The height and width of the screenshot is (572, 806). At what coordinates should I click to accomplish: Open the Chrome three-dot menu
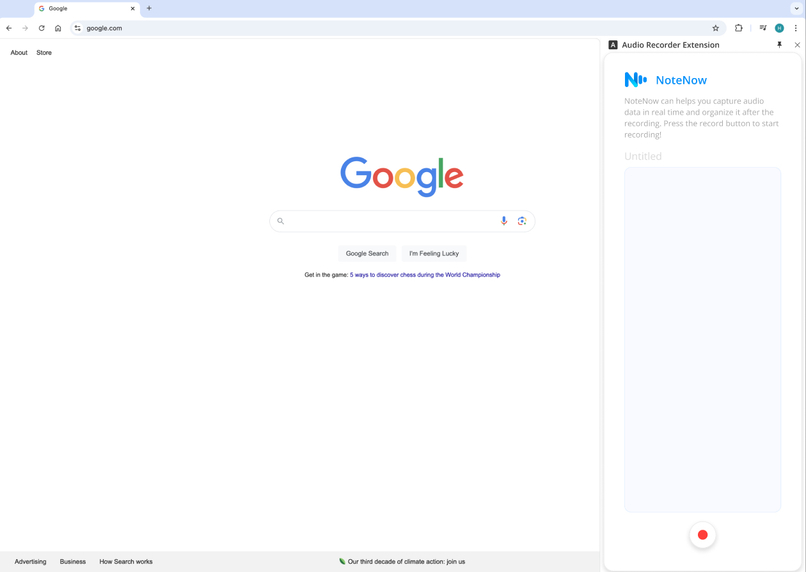click(x=796, y=28)
